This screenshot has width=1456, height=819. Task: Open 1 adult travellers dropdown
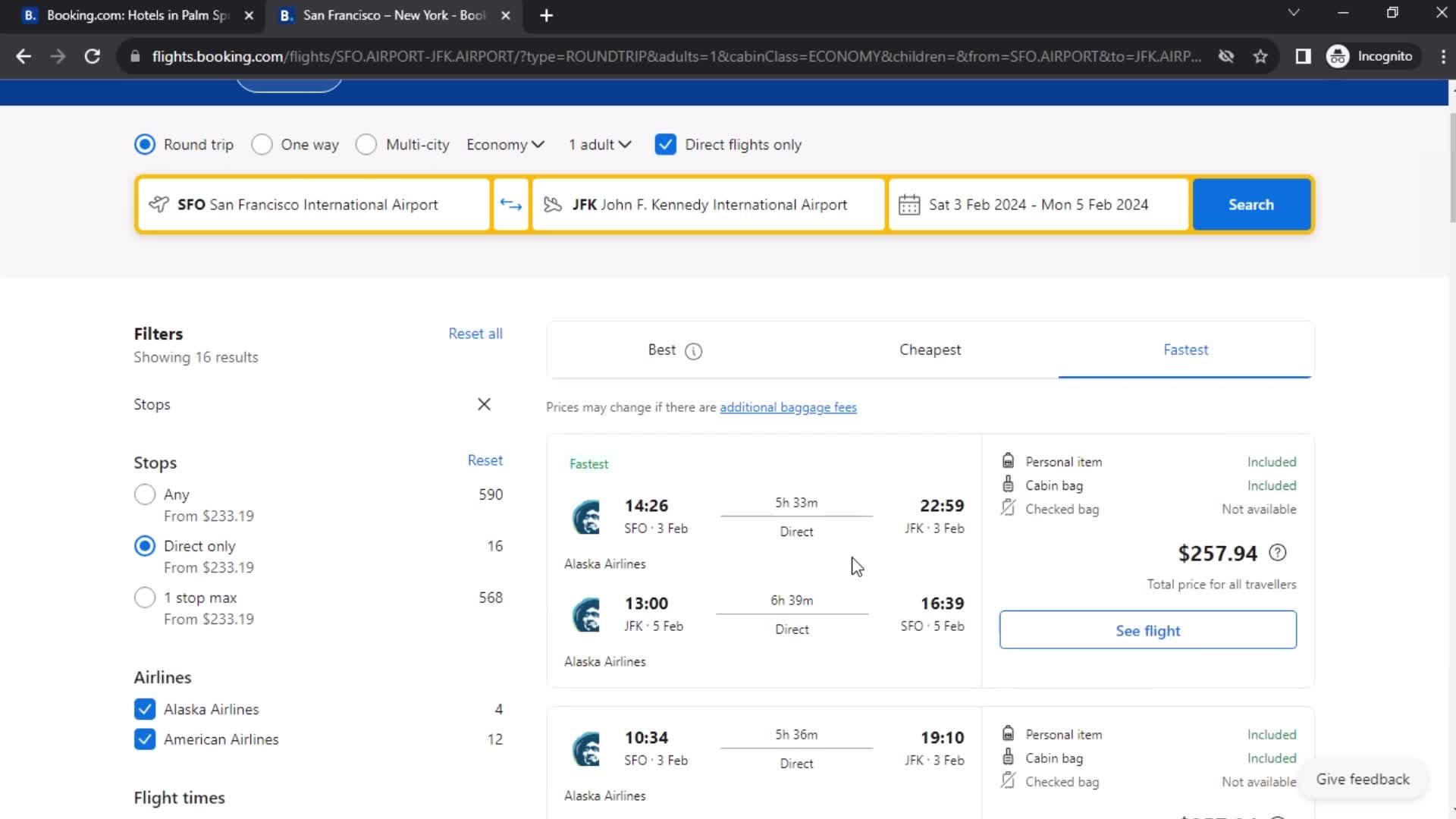click(600, 145)
